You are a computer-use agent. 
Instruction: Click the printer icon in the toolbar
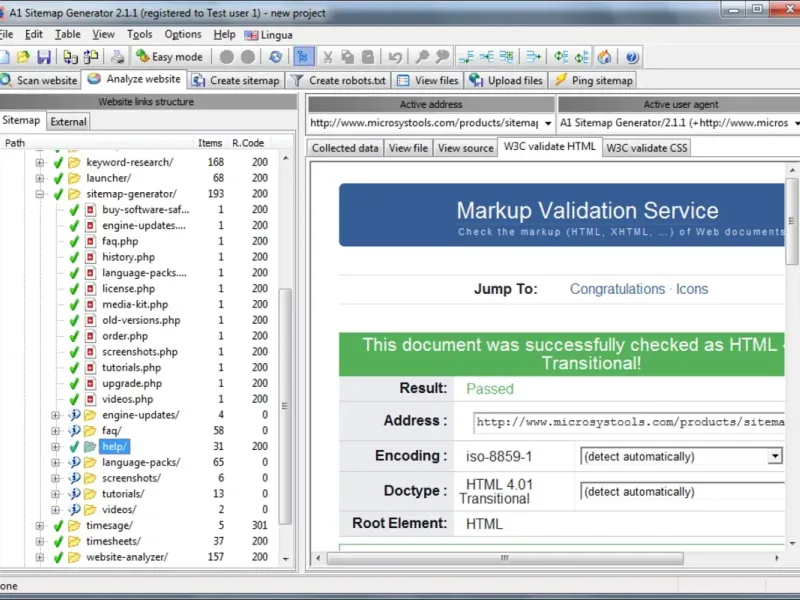pyautogui.click(x=118, y=57)
